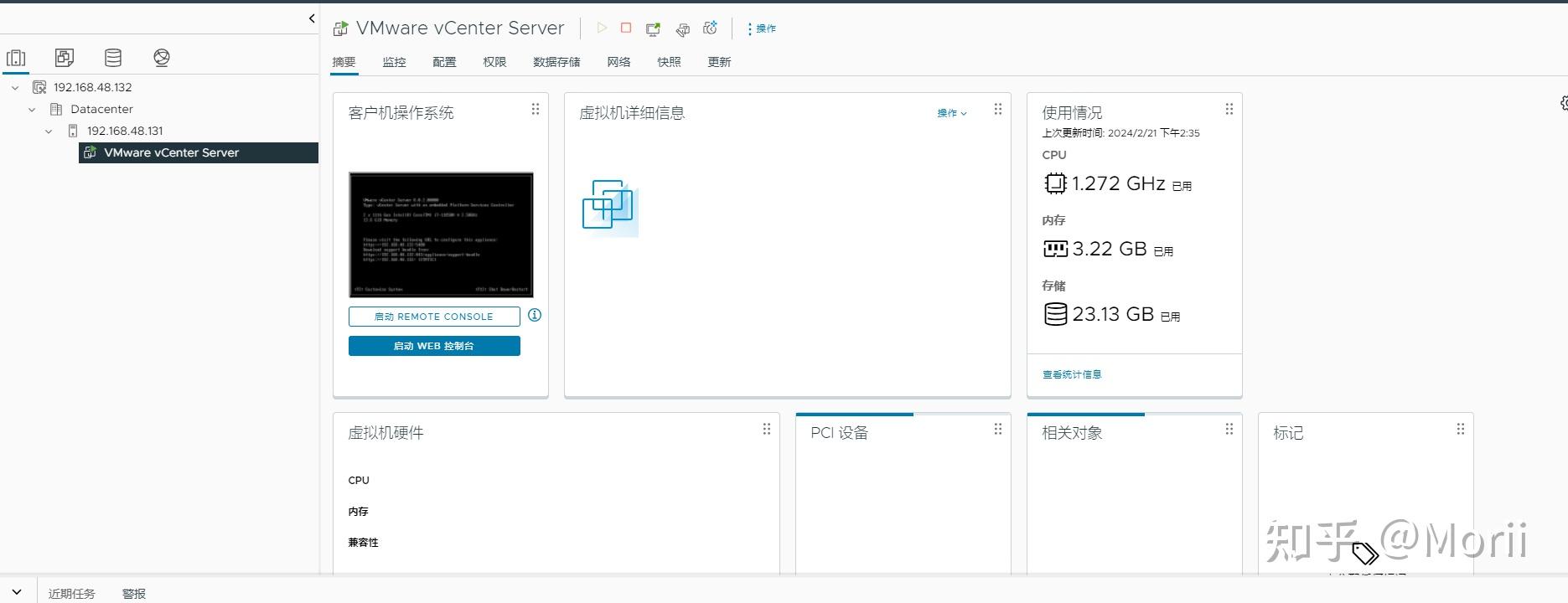This screenshot has width=1568, height=603.
Task: Open the 快照 tab
Action: click(669, 62)
